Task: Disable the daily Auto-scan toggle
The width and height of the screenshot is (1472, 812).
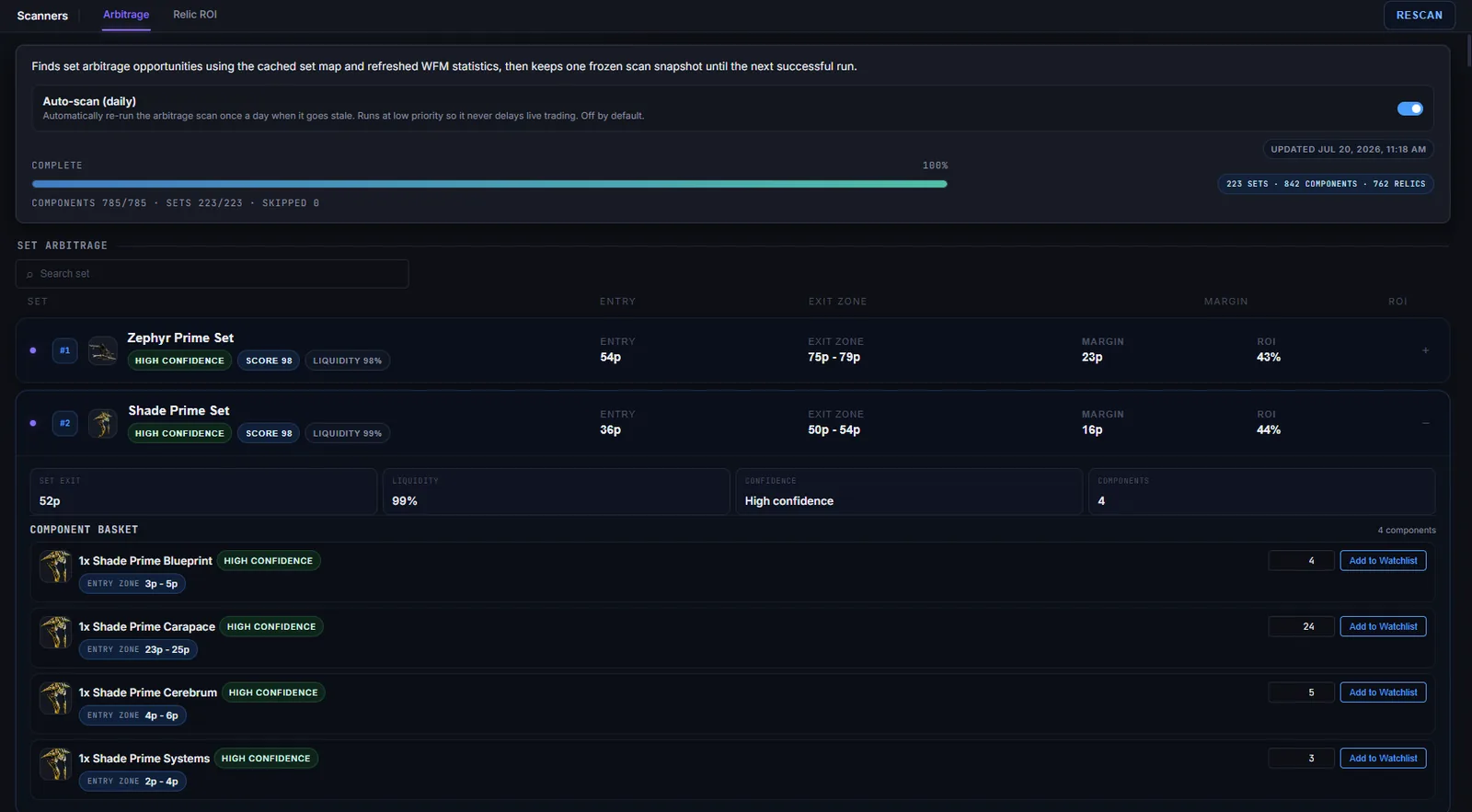Action: tap(1409, 109)
